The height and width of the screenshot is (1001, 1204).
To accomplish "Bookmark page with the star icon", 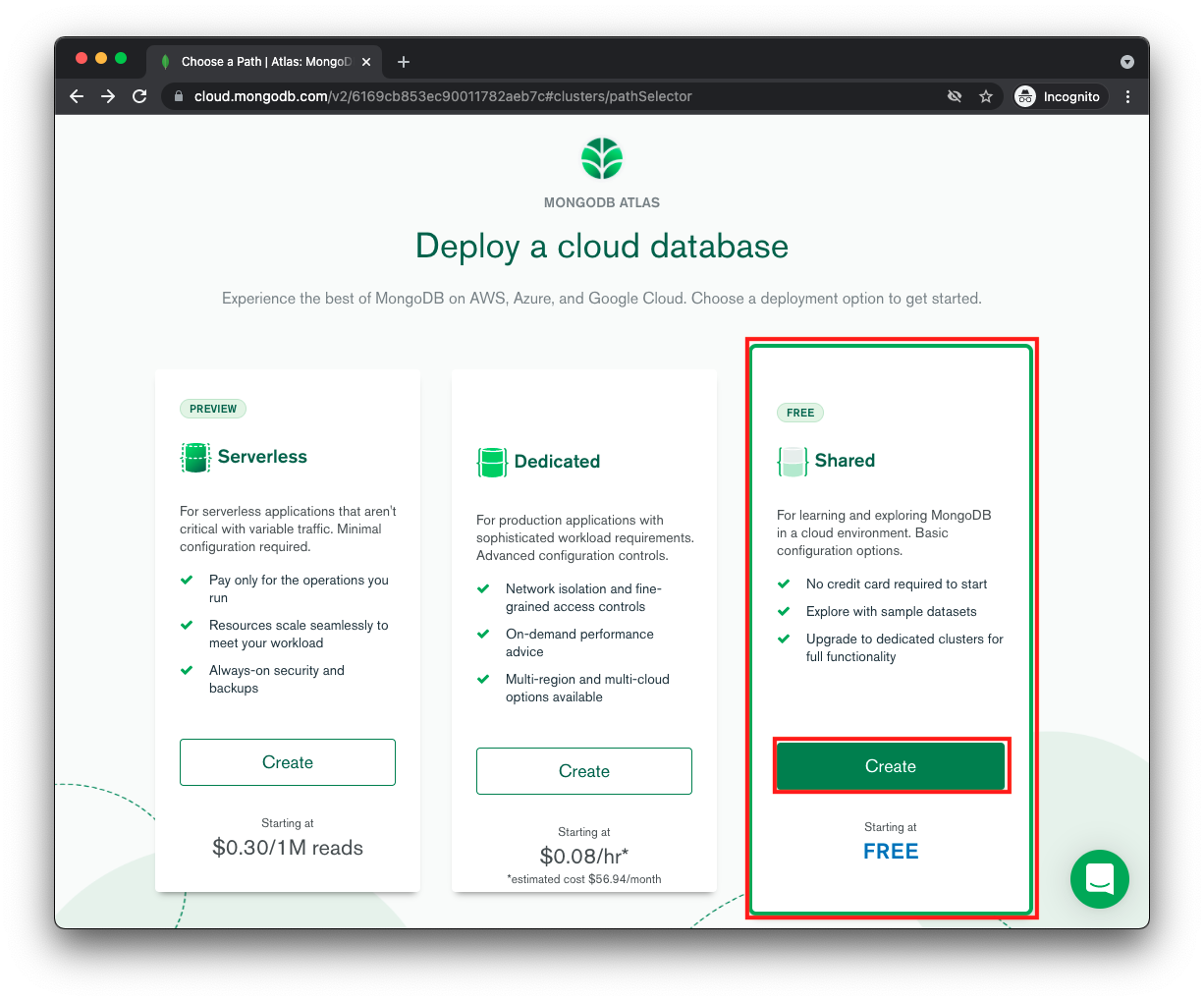I will click(985, 96).
